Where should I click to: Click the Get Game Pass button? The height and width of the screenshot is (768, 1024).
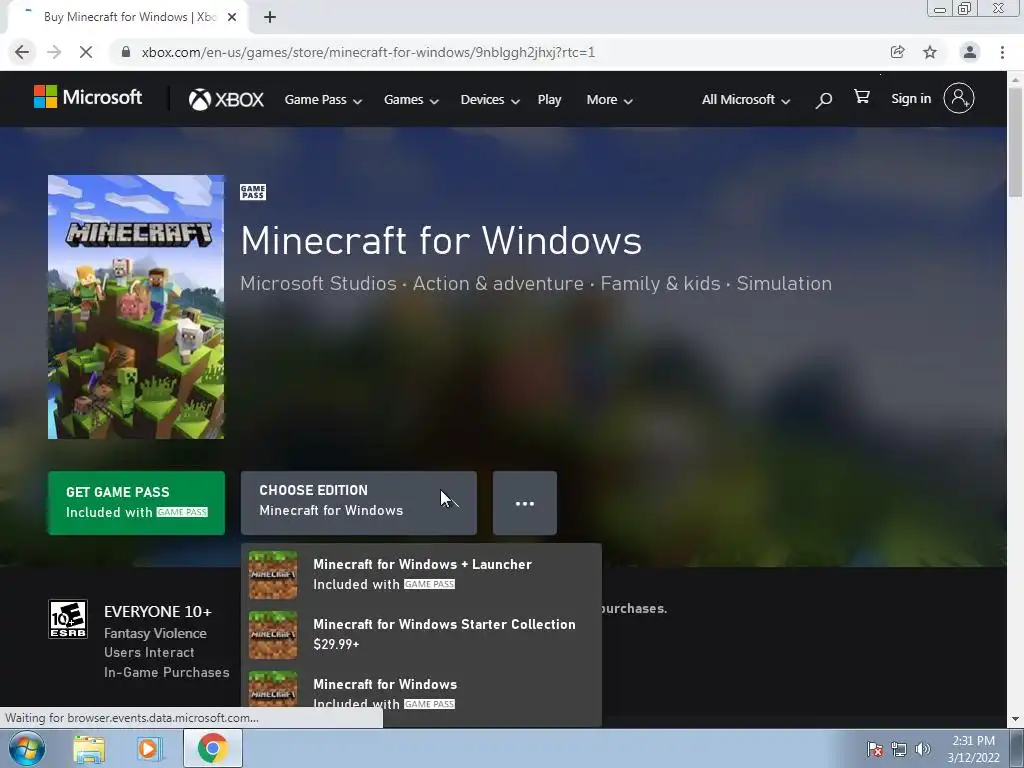click(x=136, y=503)
